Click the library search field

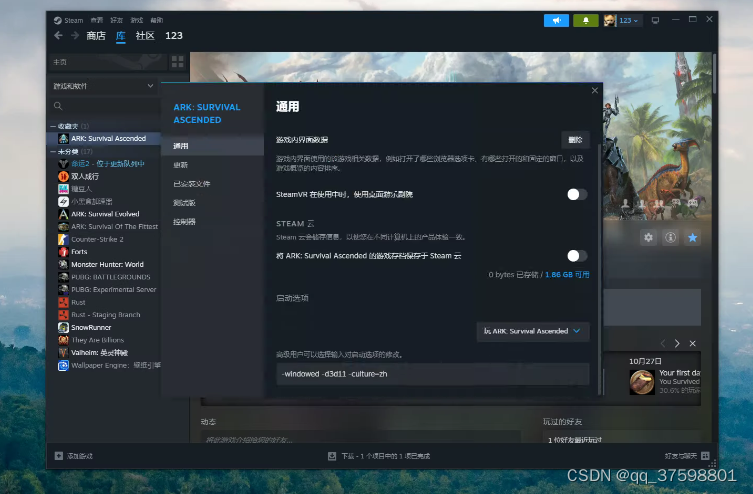point(105,106)
